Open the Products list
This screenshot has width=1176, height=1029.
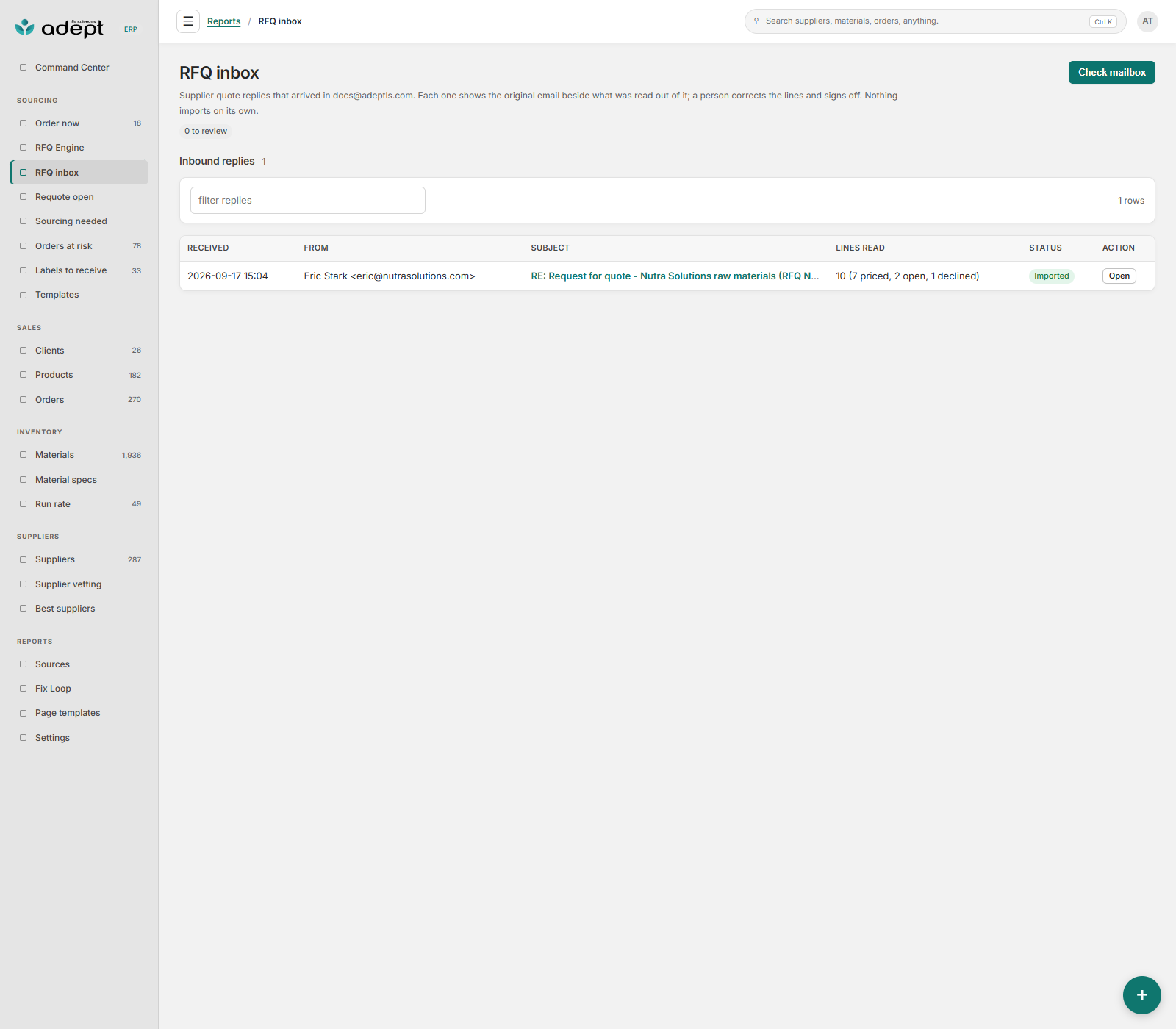(x=79, y=375)
